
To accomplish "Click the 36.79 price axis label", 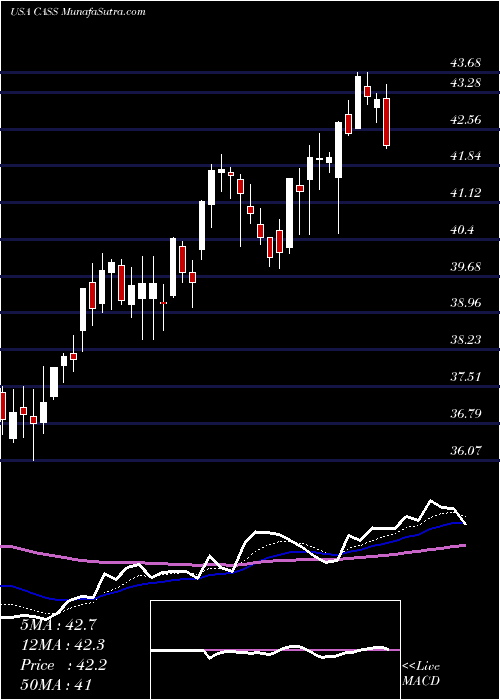I will point(466,414).
